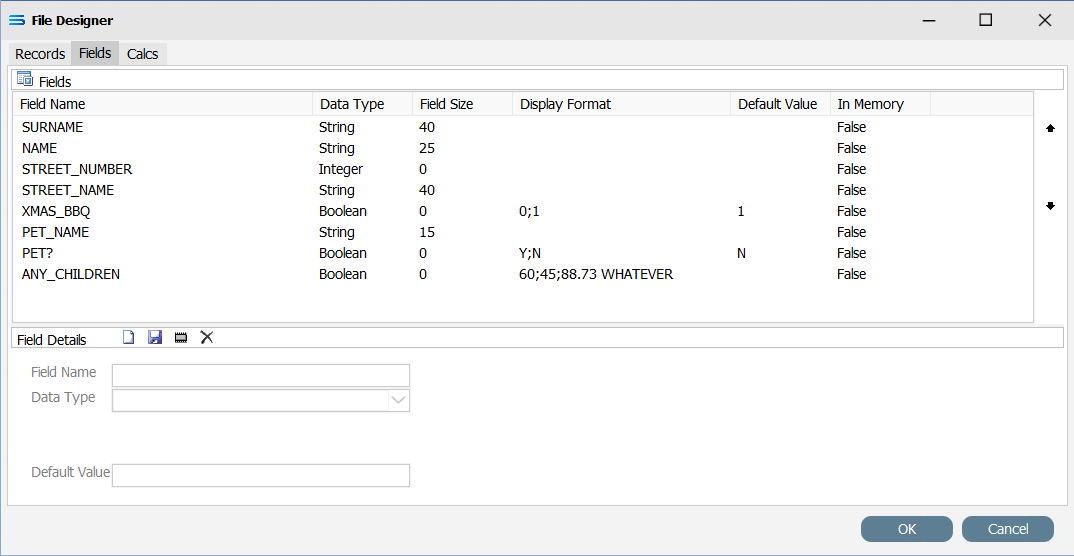
Task: Select the XMAS_BBQ field row
Action: [523, 211]
